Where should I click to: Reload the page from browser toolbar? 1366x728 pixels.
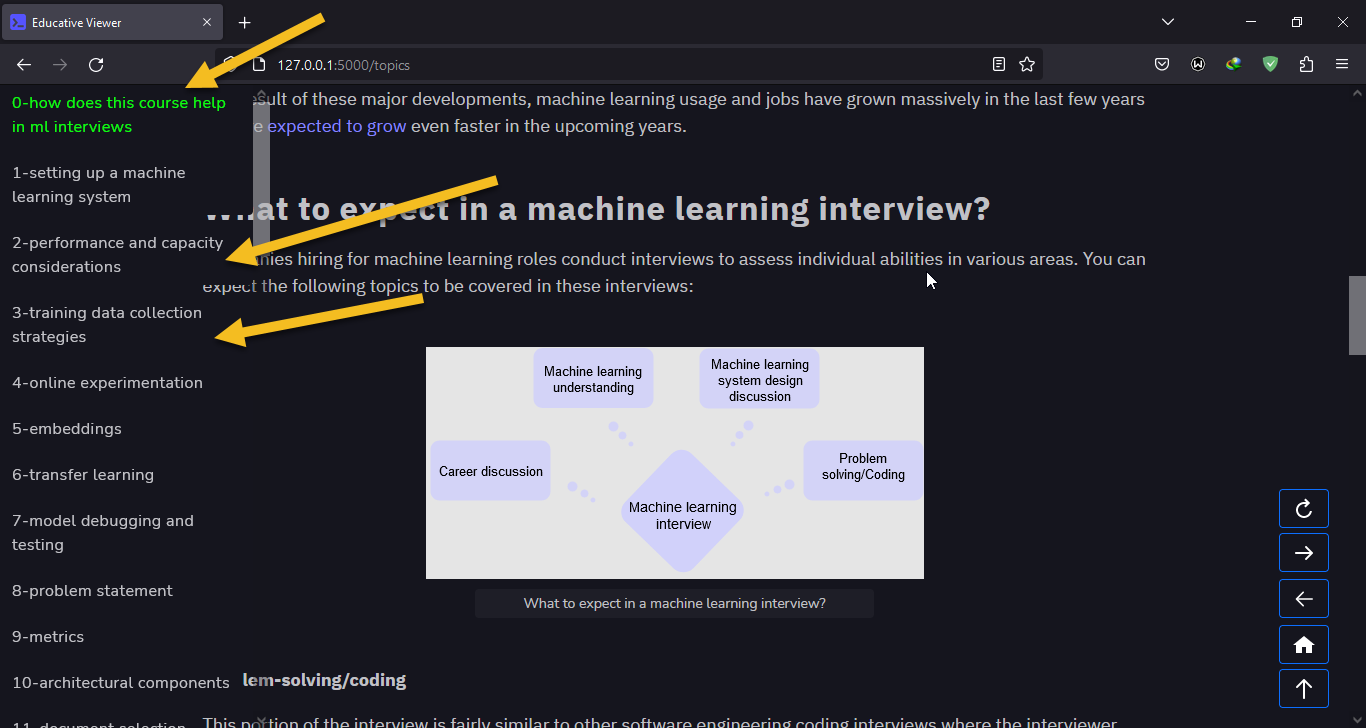coord(96,65)
